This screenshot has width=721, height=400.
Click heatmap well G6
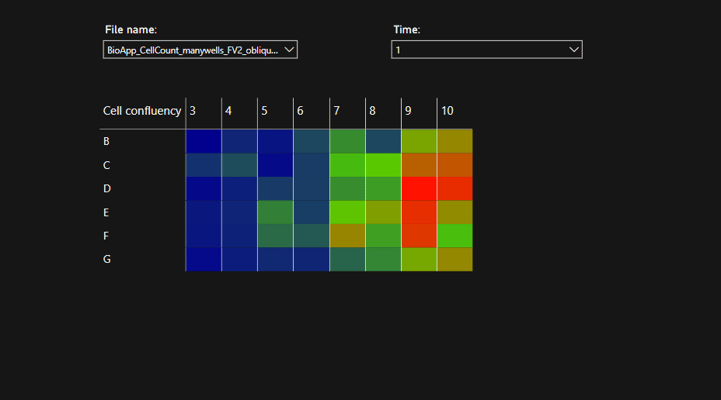(311, 259)
